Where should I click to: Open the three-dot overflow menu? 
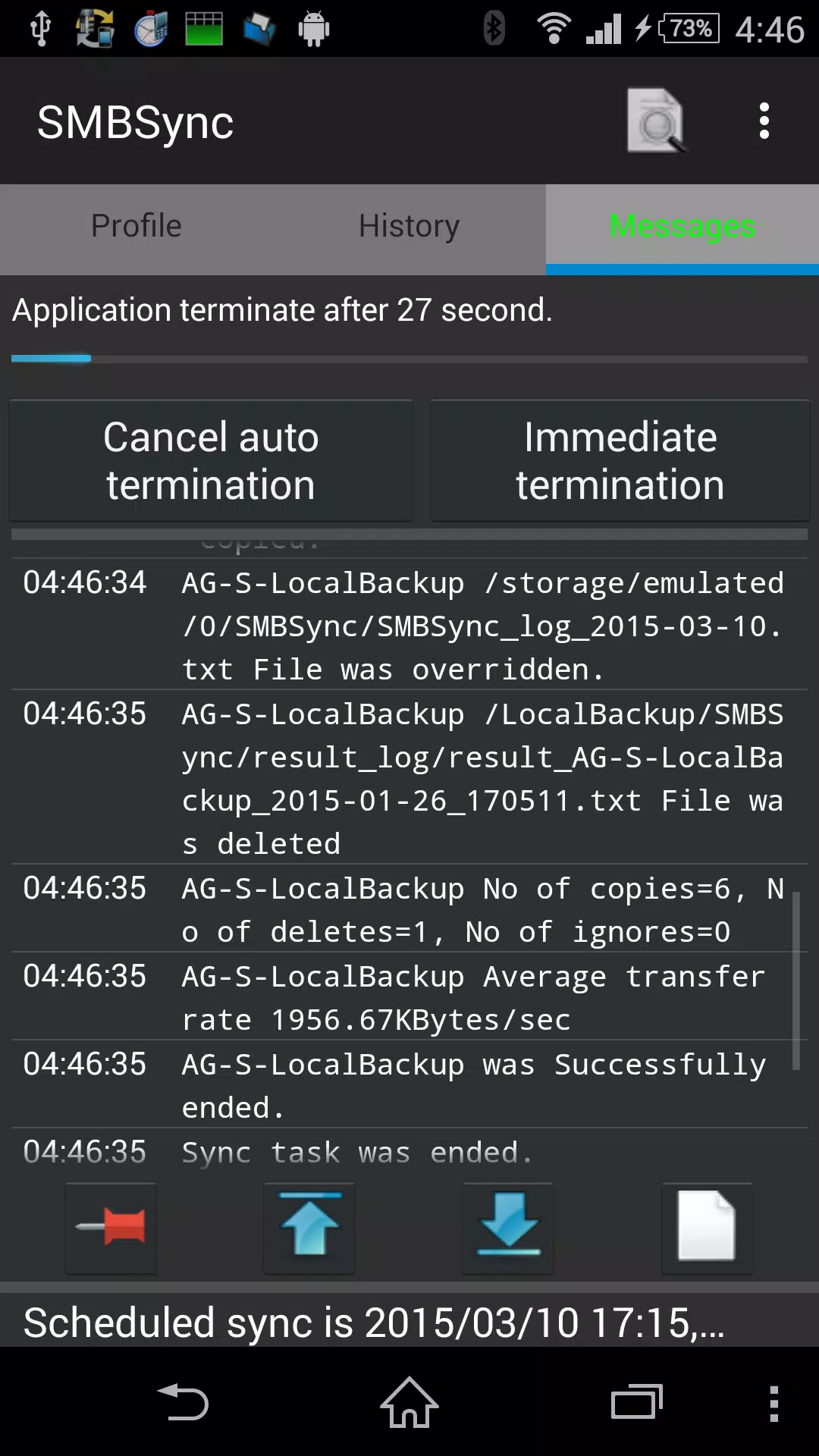(764, 121)
